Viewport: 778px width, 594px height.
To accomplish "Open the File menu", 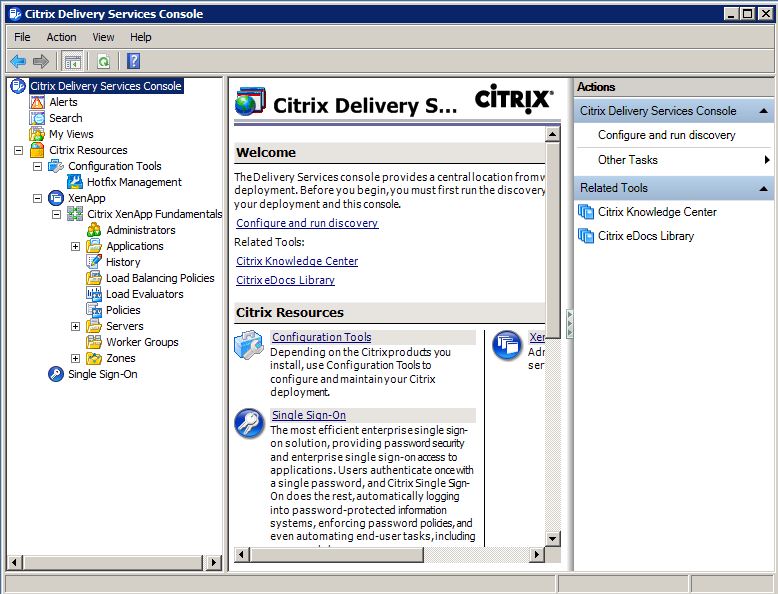I will [22, 37].
